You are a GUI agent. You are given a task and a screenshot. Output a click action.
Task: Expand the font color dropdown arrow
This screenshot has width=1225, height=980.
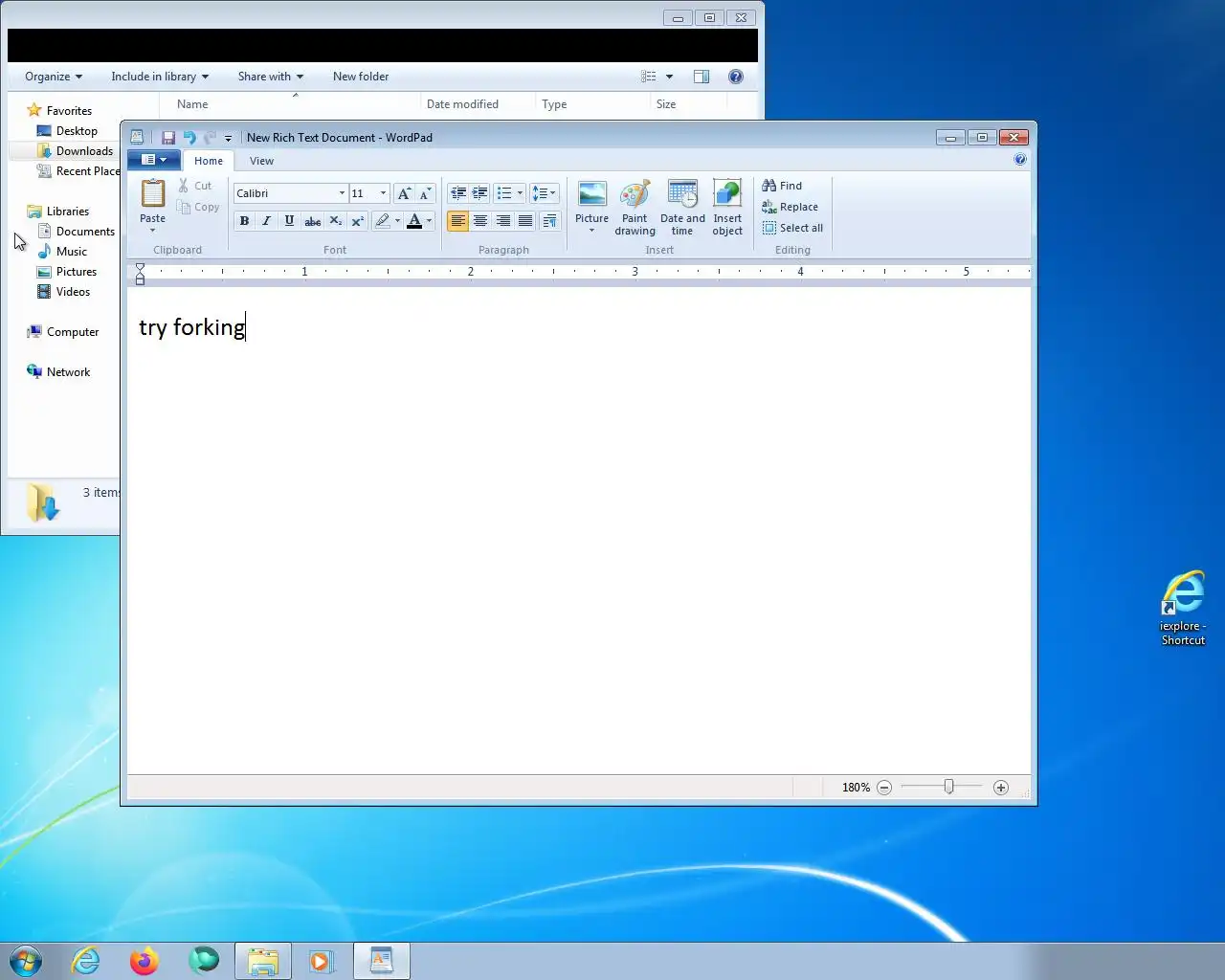(x=429, y=221)
